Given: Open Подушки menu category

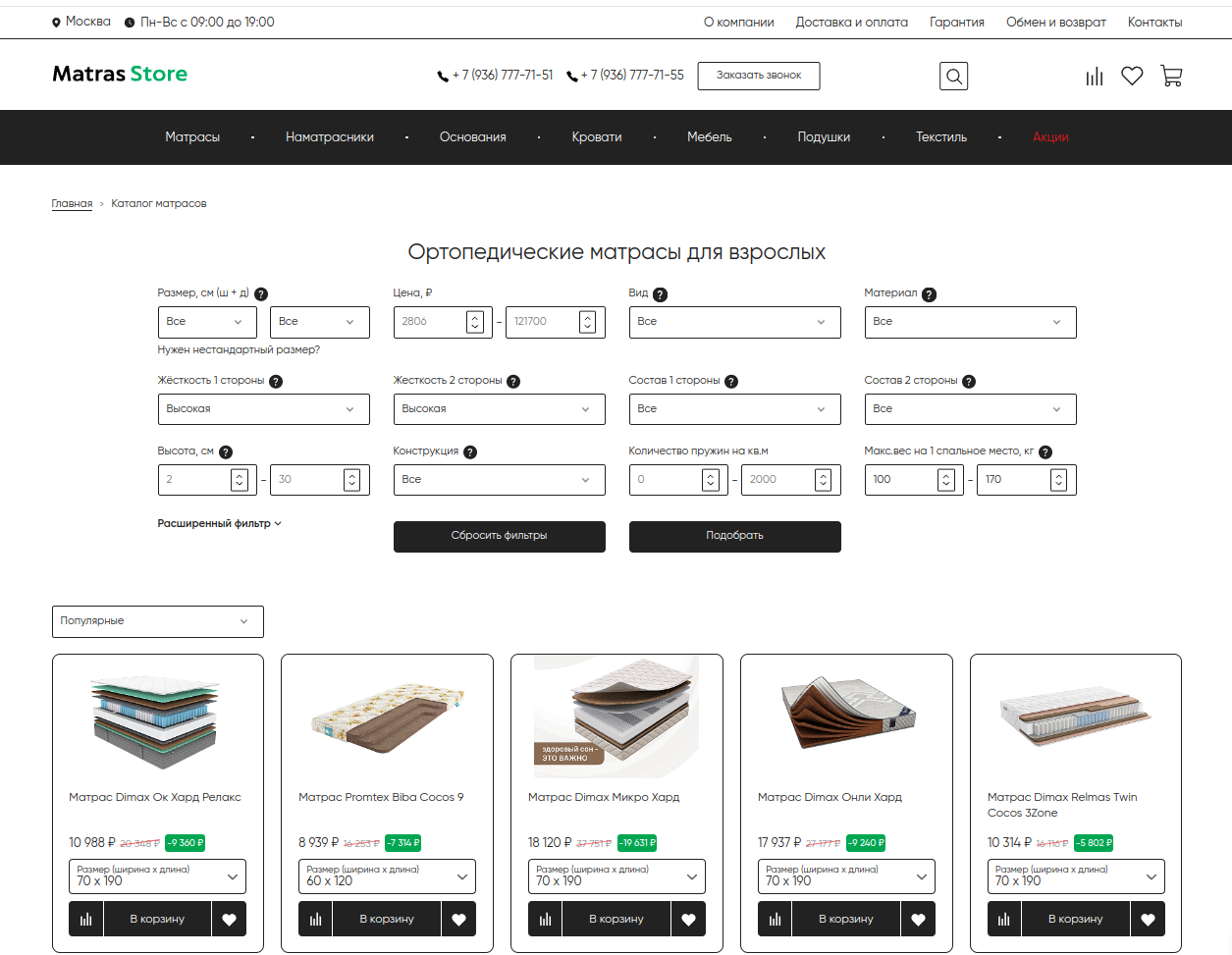Looking at the screenshot, I should (824, 137).
